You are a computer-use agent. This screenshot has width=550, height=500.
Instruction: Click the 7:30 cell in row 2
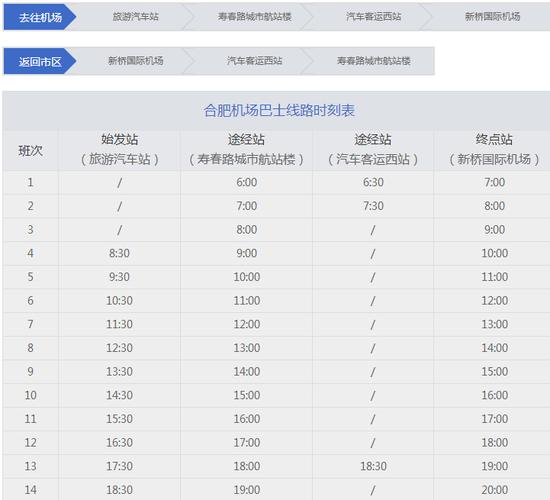tap(373, 206)
